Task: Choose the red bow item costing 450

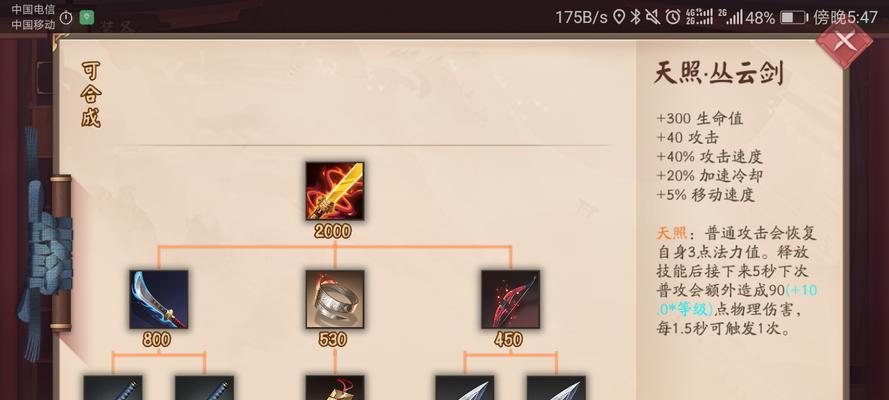Action: click(510, 300)
